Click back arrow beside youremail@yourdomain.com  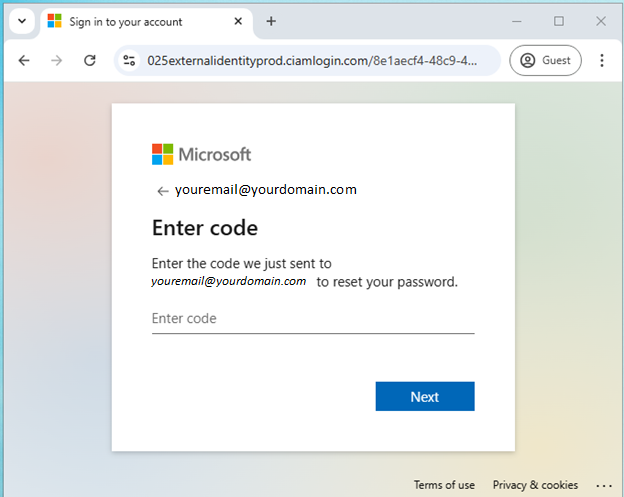(162, 191)
